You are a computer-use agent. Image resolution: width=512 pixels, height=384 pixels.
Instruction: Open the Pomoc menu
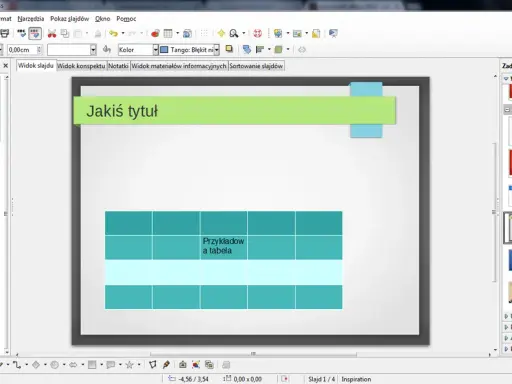click(x=126, y=19)
